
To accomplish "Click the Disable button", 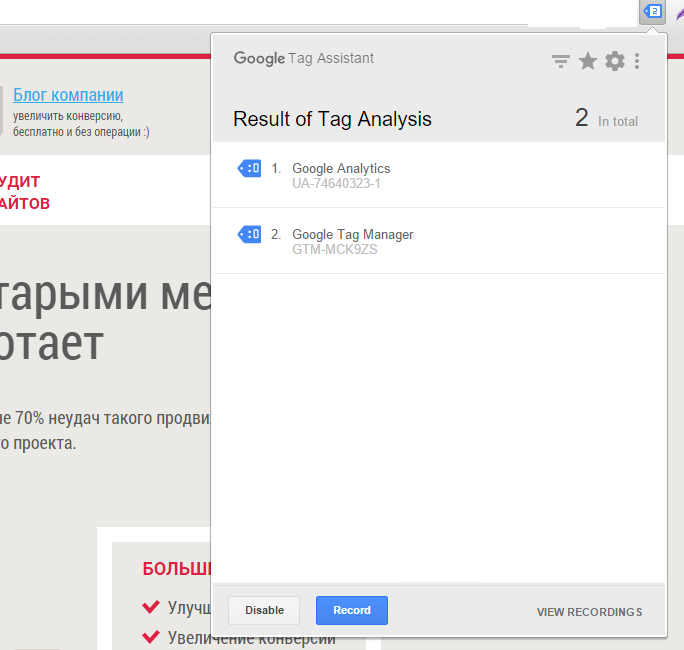I will coord(264,610).
